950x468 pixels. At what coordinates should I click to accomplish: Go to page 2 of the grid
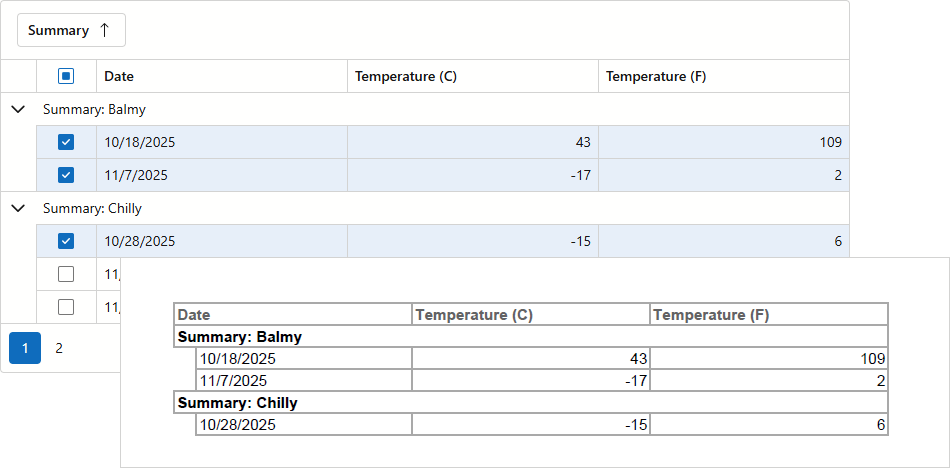[x=59, y=348]
